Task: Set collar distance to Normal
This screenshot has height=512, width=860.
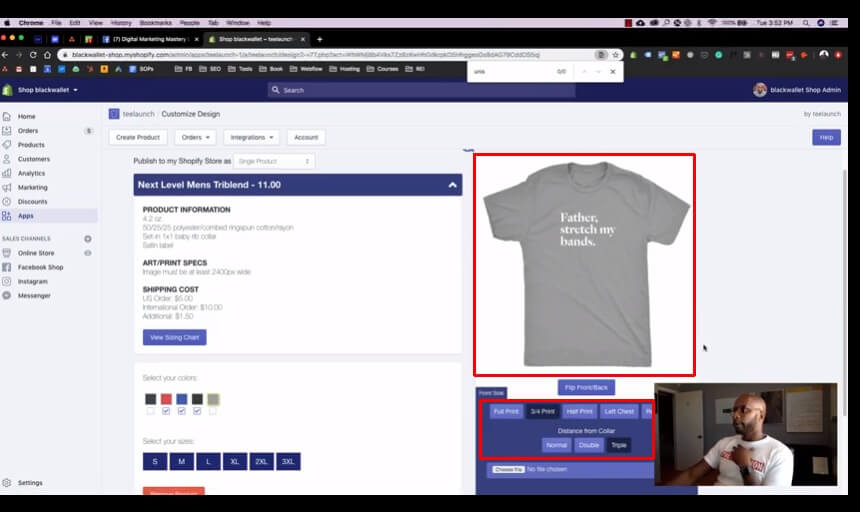Action: (x=556, y=445)
